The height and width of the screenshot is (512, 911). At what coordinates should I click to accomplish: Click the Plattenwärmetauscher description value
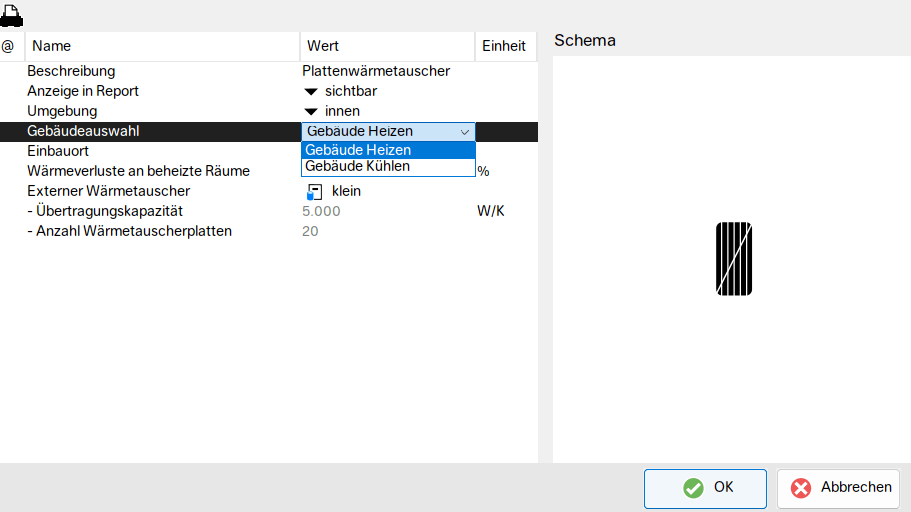point(376,71)
